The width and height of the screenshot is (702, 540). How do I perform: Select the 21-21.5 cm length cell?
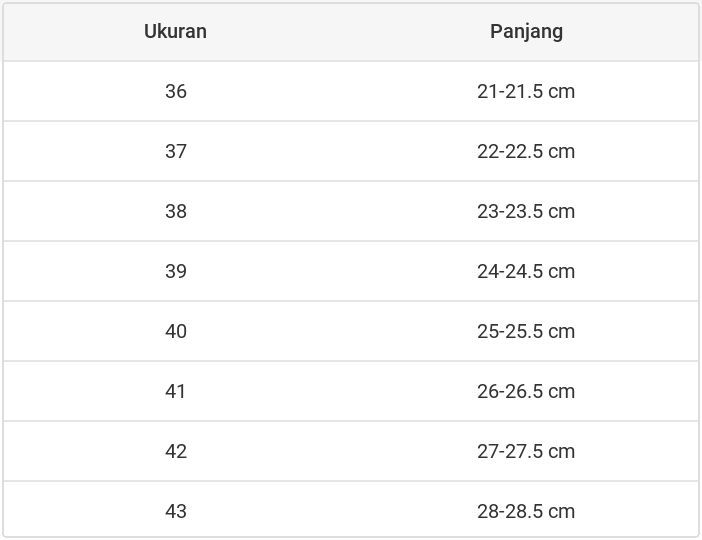coord(526,91)
